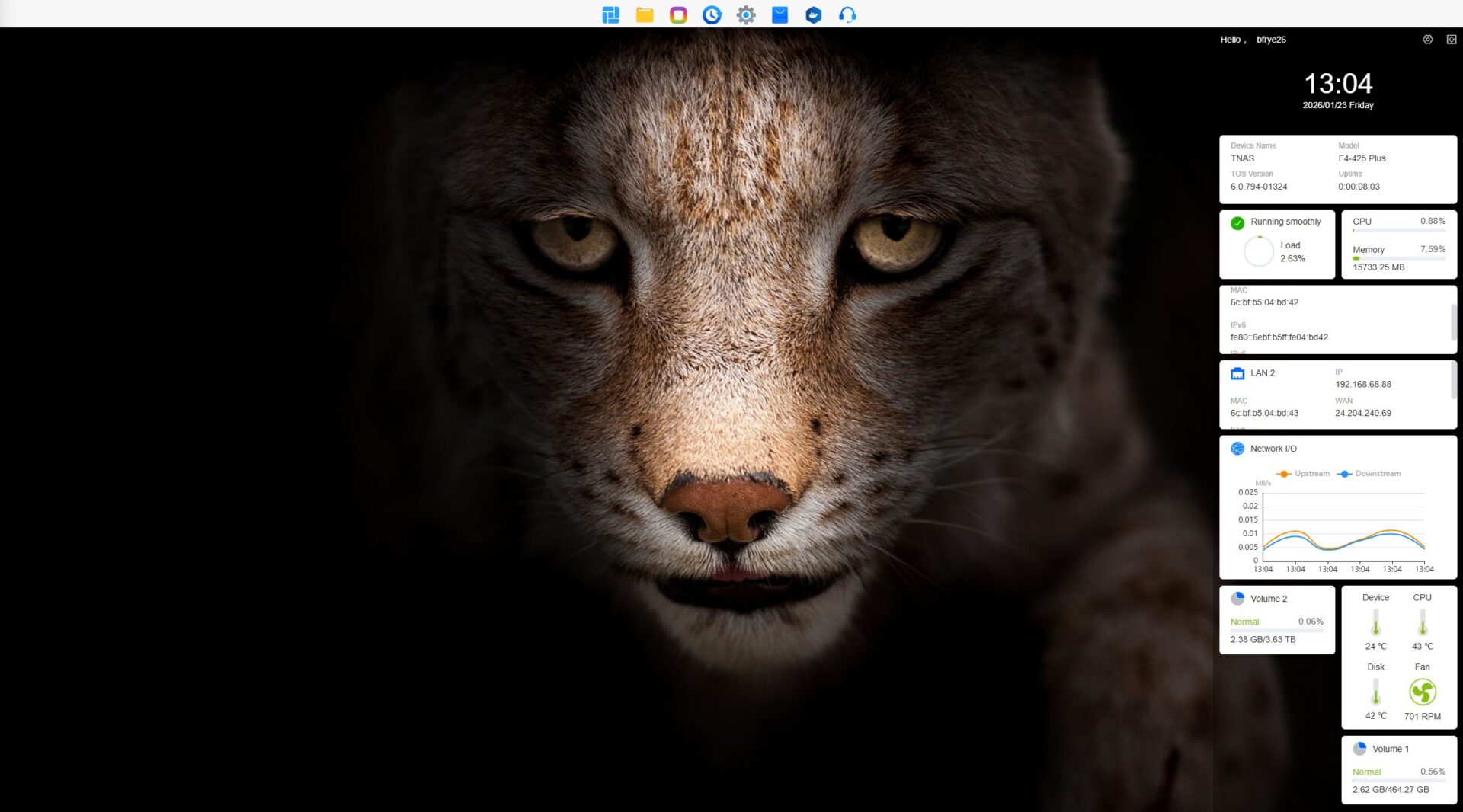This screenshot has height=812, width=1463.
Task: Click the Memory usage progress bar
Action: point(1399,258)
